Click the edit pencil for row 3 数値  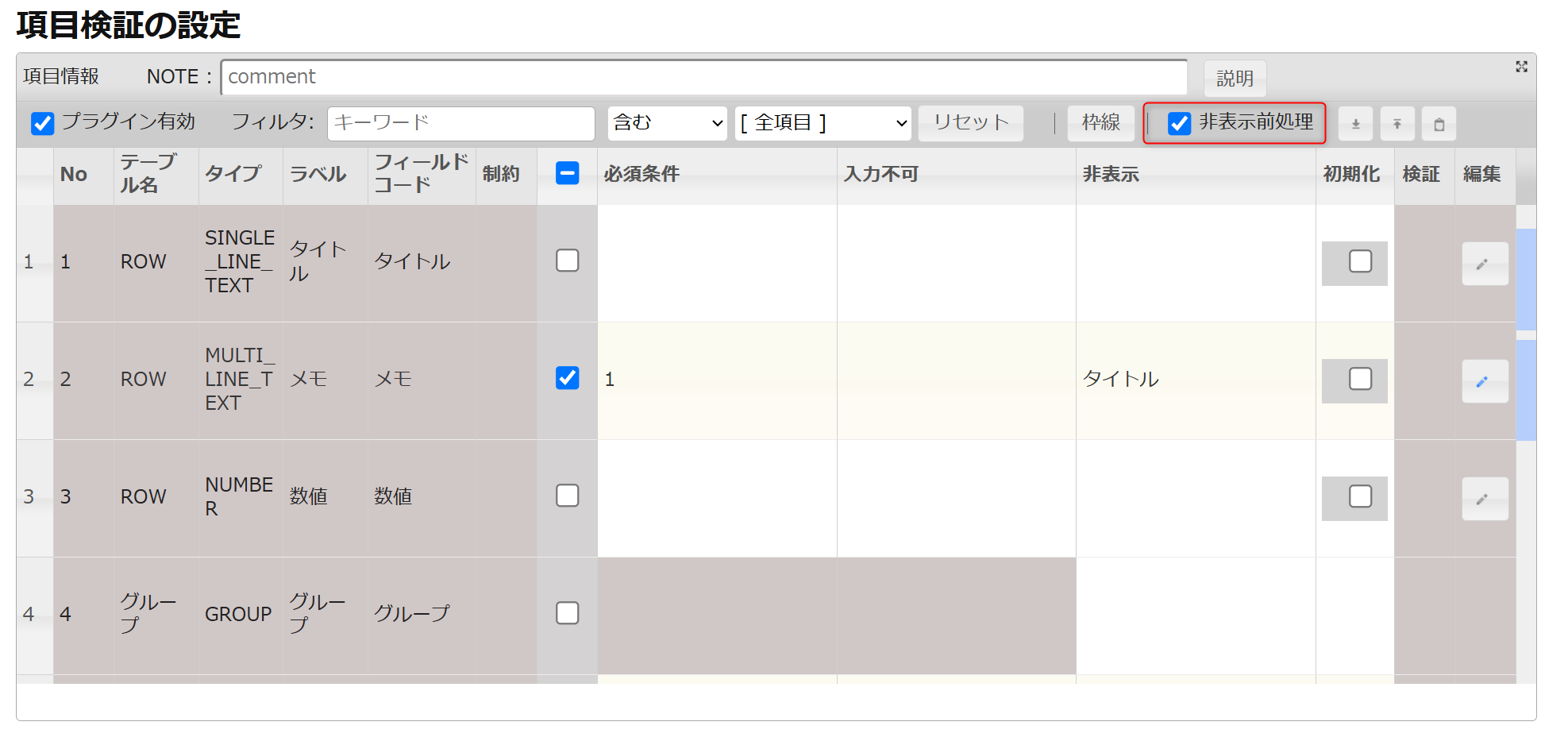tap(1485, 499)
